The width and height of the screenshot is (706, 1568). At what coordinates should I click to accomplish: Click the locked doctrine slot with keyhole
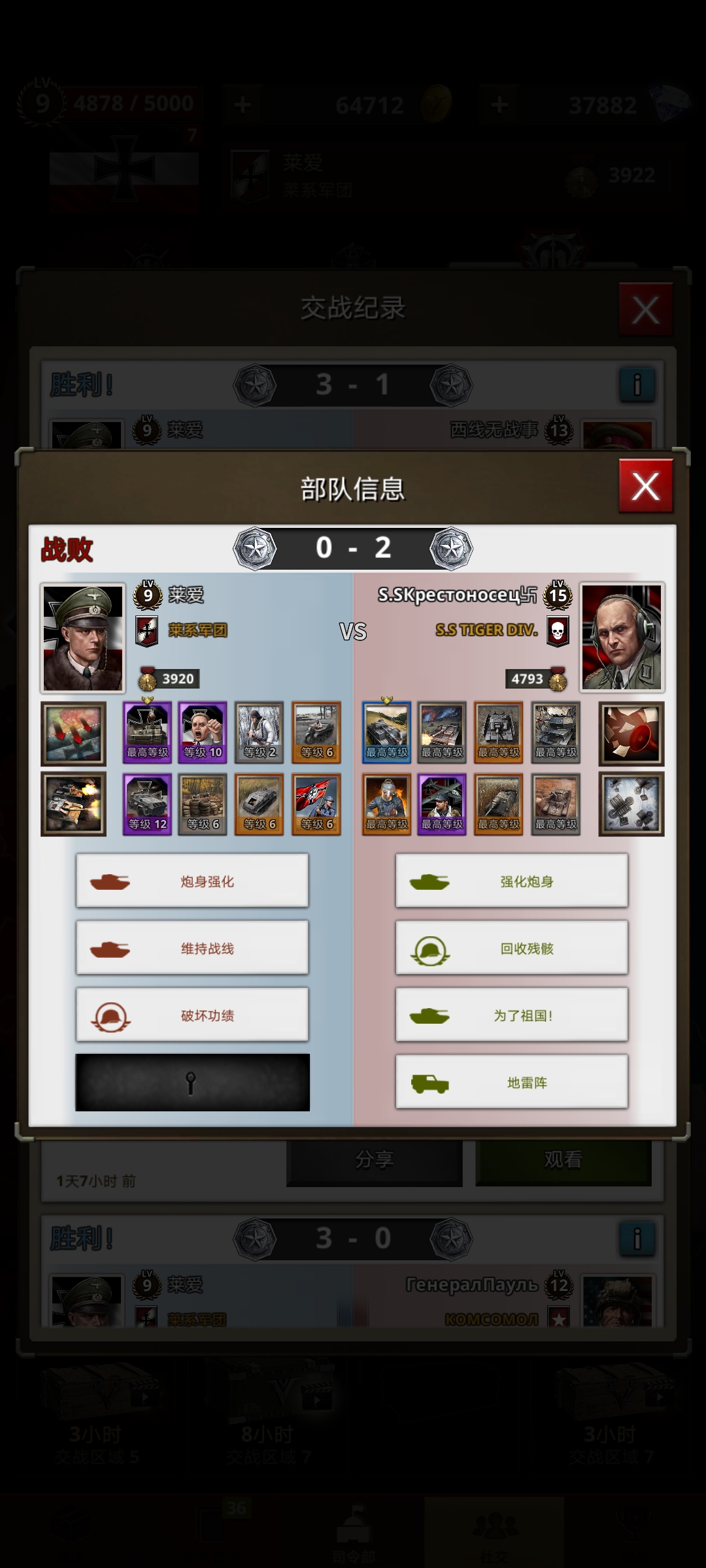tap(192, 1082)
